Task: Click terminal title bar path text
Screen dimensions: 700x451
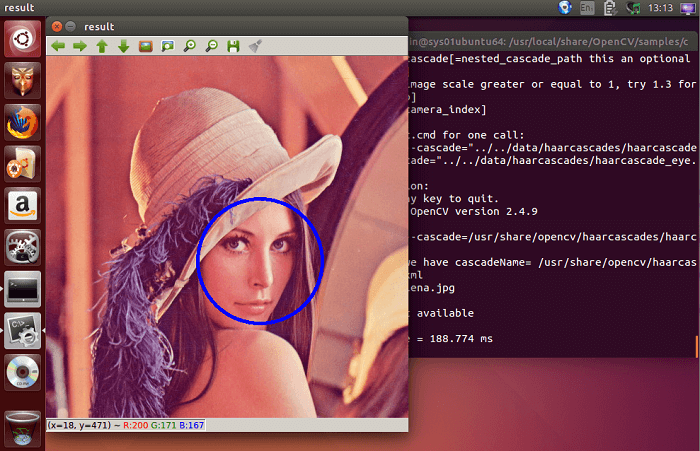Action: coord(549,42)
